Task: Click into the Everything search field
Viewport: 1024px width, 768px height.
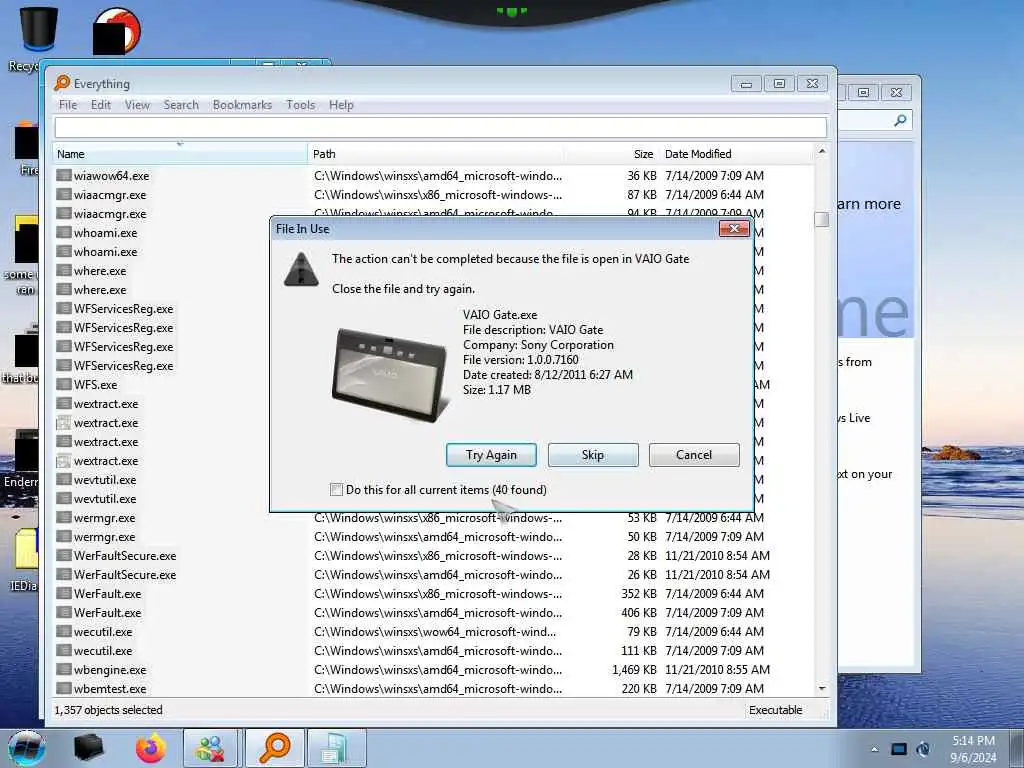Action: click(441, 127)
